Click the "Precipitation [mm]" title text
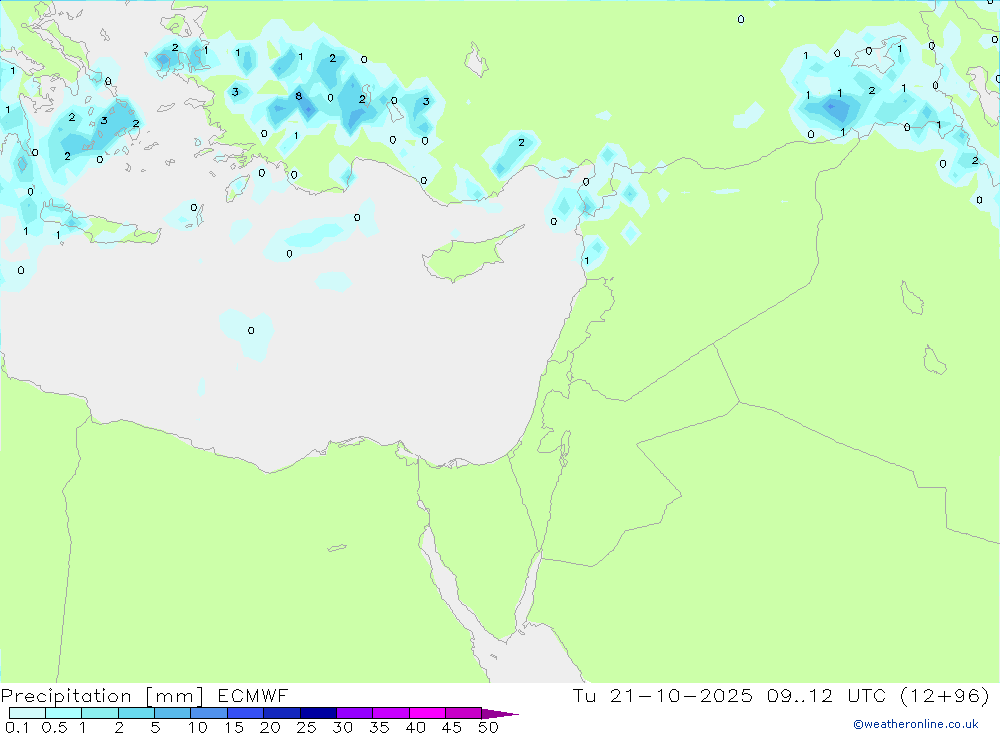The width and height of the screenshot is (1000, 733). pos(102,695)
